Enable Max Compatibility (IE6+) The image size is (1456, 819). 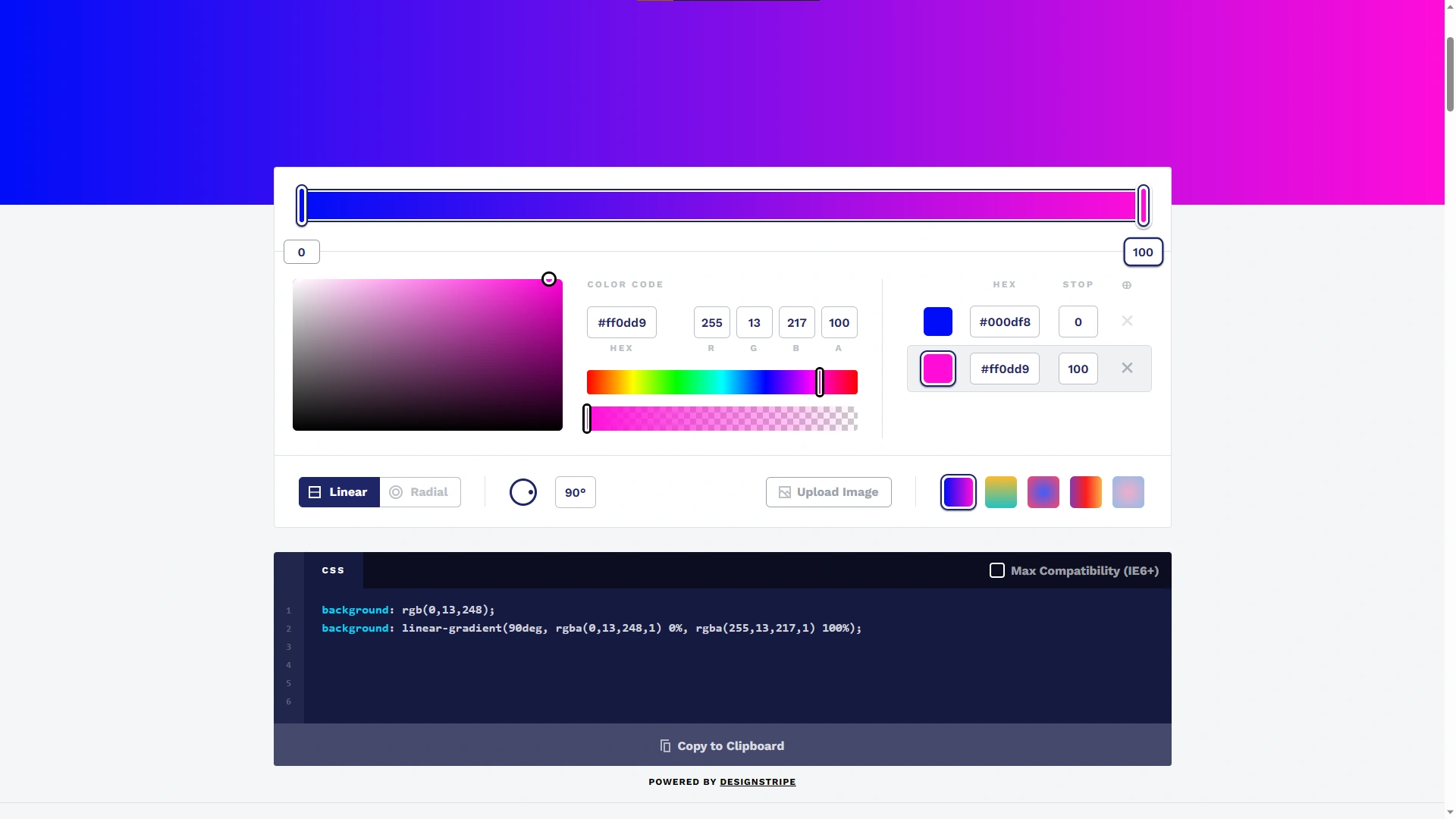tap(996, 570)
